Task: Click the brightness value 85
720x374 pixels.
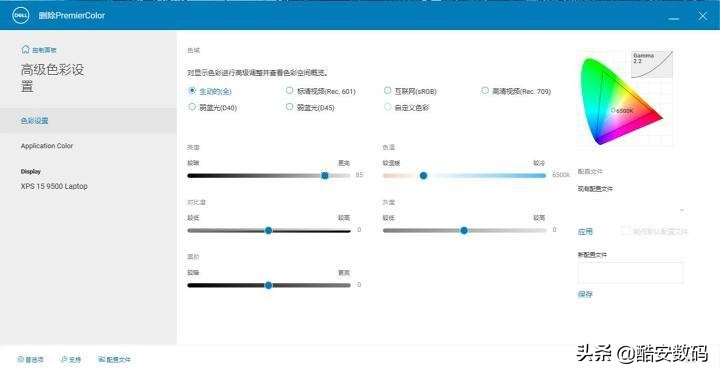Action: click(x=359, y=175)
